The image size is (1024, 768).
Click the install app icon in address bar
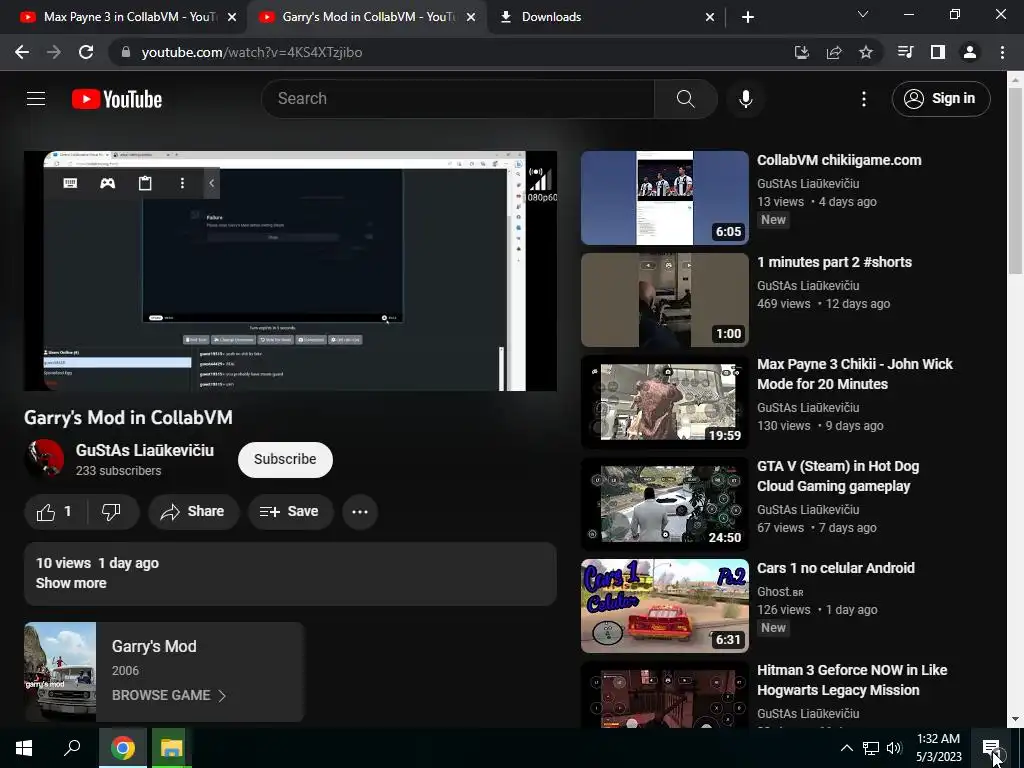(801, 52)
